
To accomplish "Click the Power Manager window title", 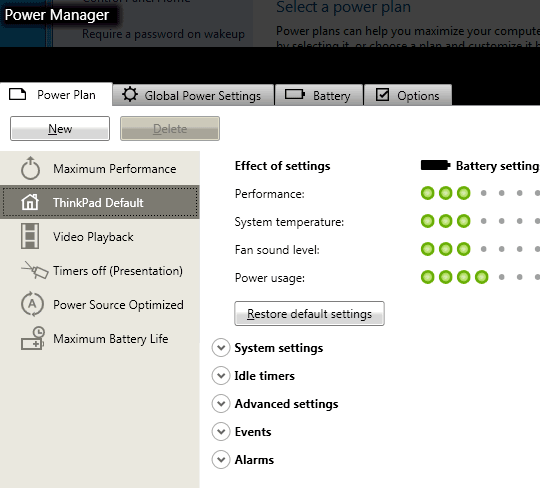I will click(57, 15).
